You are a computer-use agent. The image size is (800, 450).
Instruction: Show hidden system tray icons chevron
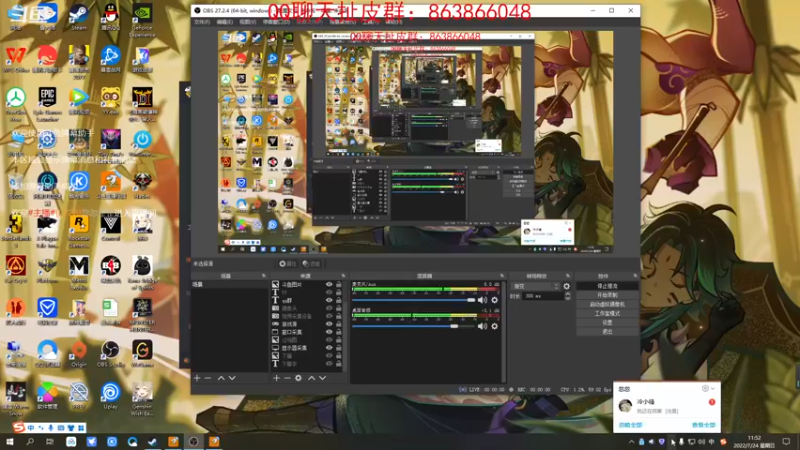[631, 441]
